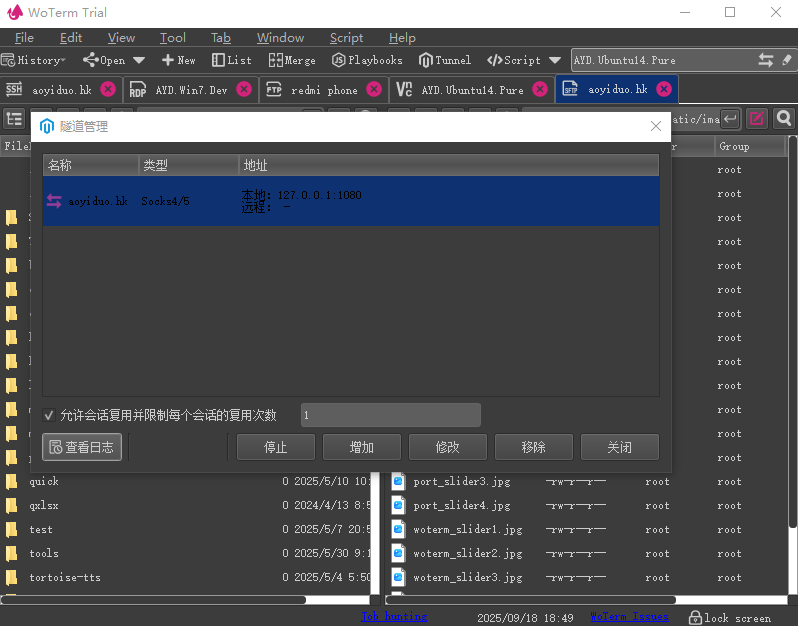The image size is (798, 626).
Task: Select the aoyiduo.hk Socks4/5 tunnel row
Action: 350,201
